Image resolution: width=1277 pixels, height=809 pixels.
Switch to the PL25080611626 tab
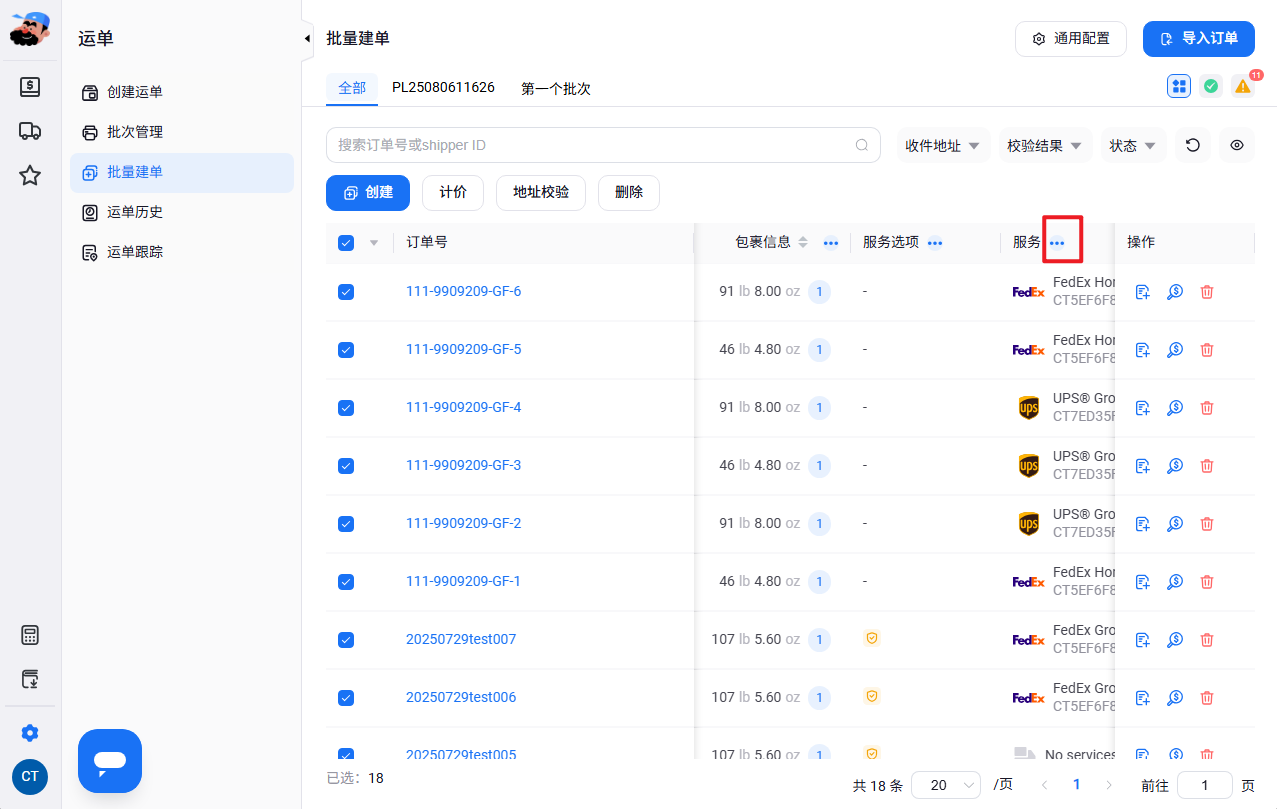[x=443, y=87]
